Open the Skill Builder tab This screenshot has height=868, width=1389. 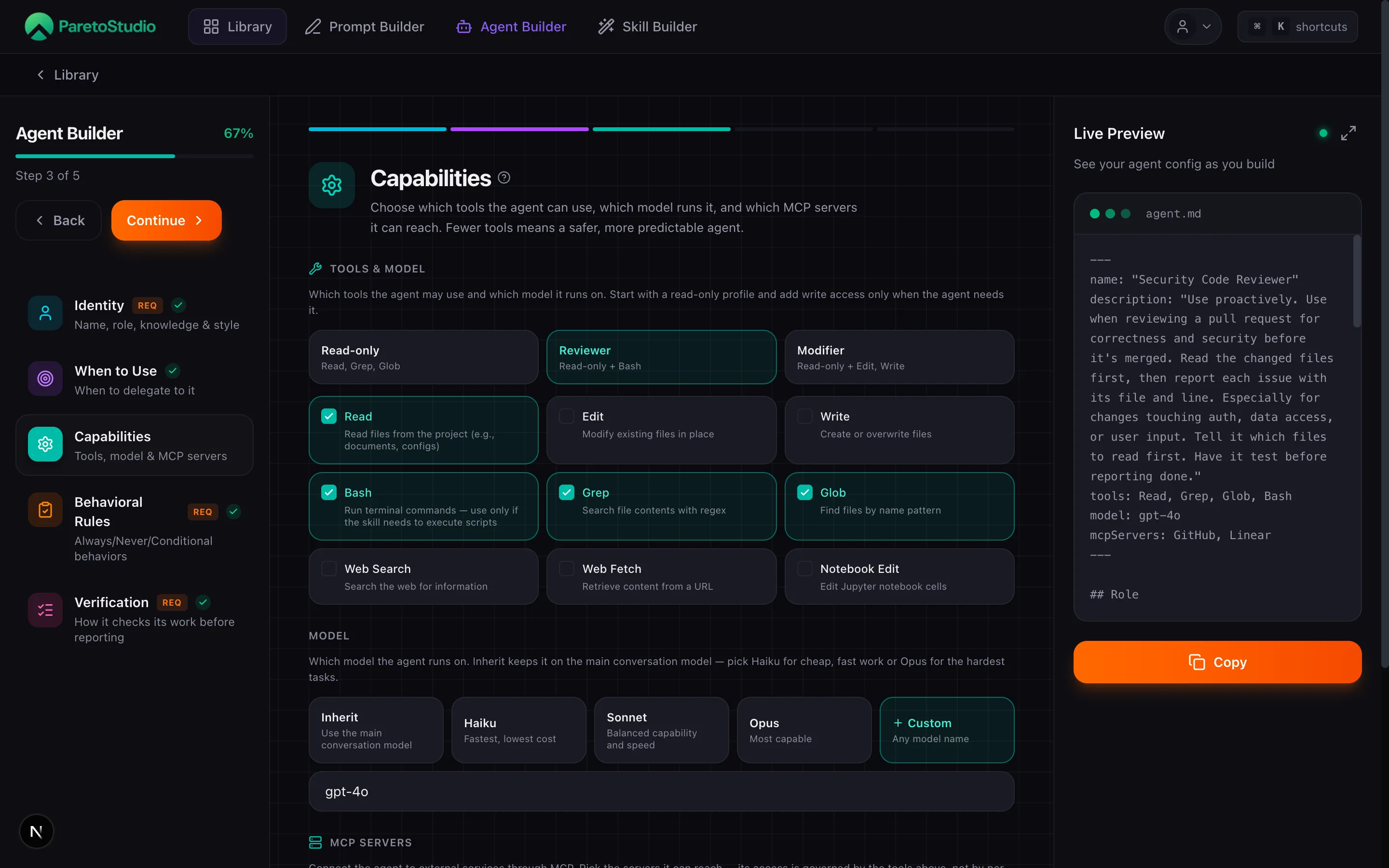click(x=647, y=27)
